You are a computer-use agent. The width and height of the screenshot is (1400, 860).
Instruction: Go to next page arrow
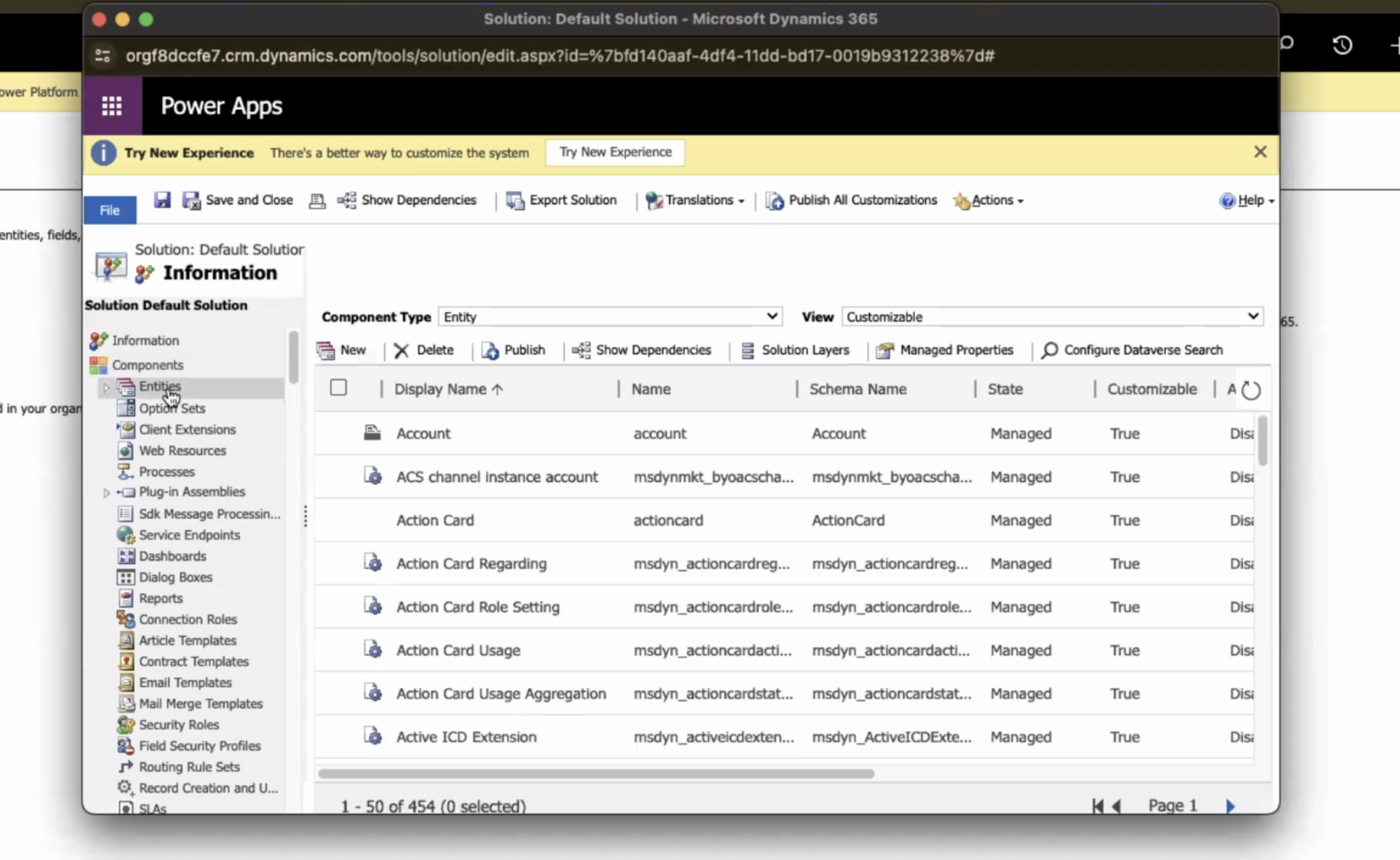click(1230, 806)
